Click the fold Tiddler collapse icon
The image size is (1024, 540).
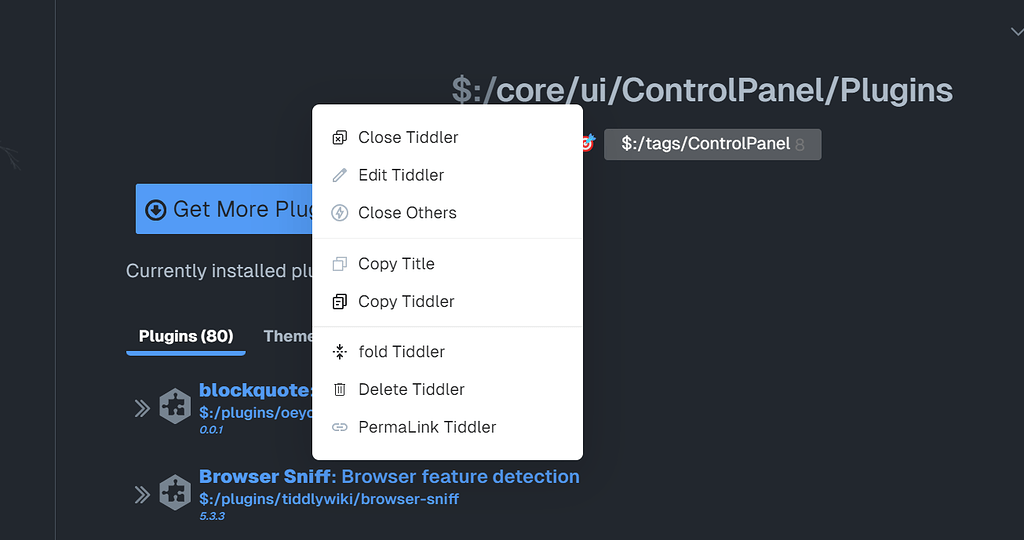pyautogui.click(x=340, y=352)
